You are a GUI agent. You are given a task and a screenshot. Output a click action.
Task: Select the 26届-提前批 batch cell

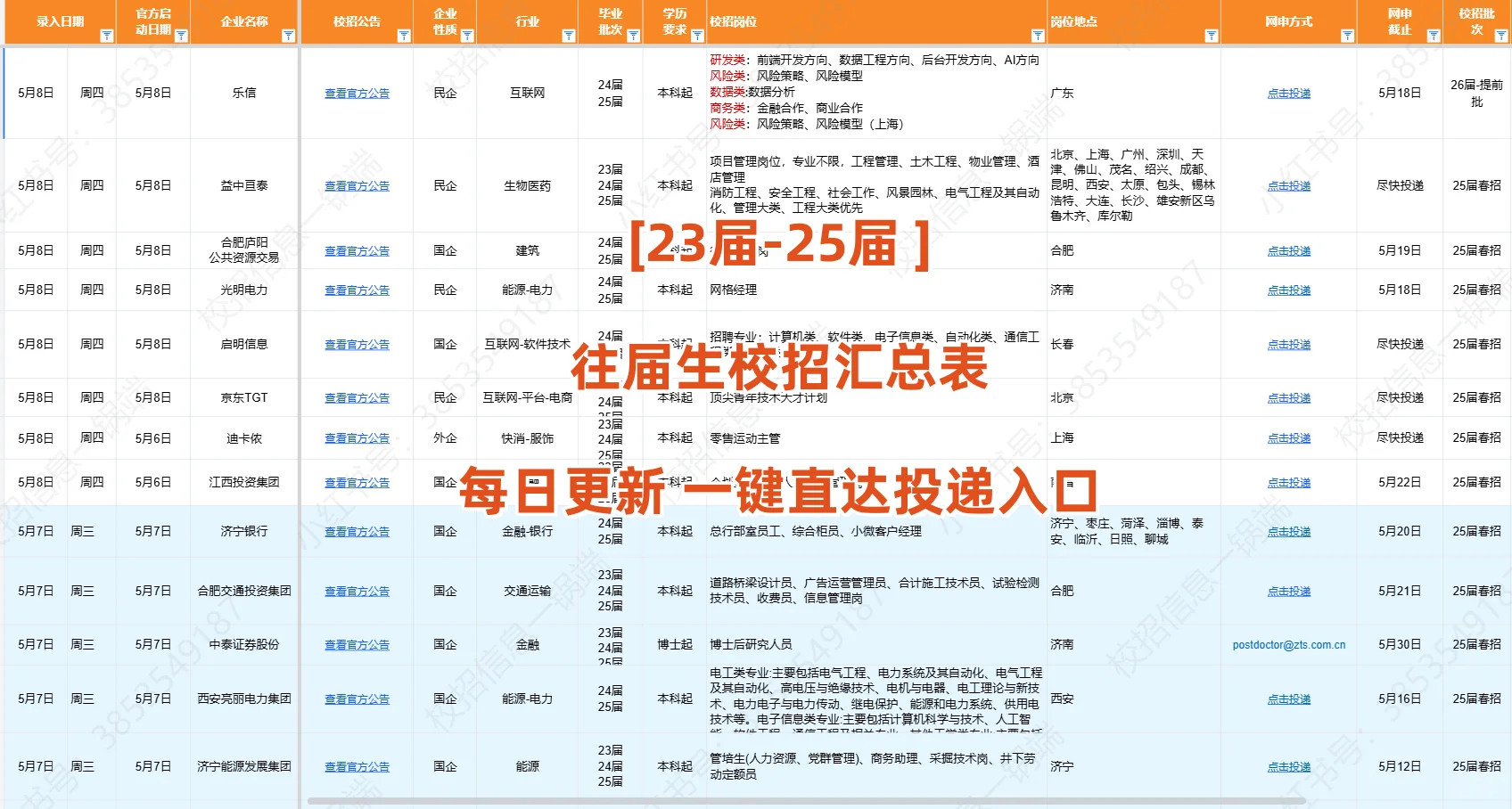[x=1476, y=93]
